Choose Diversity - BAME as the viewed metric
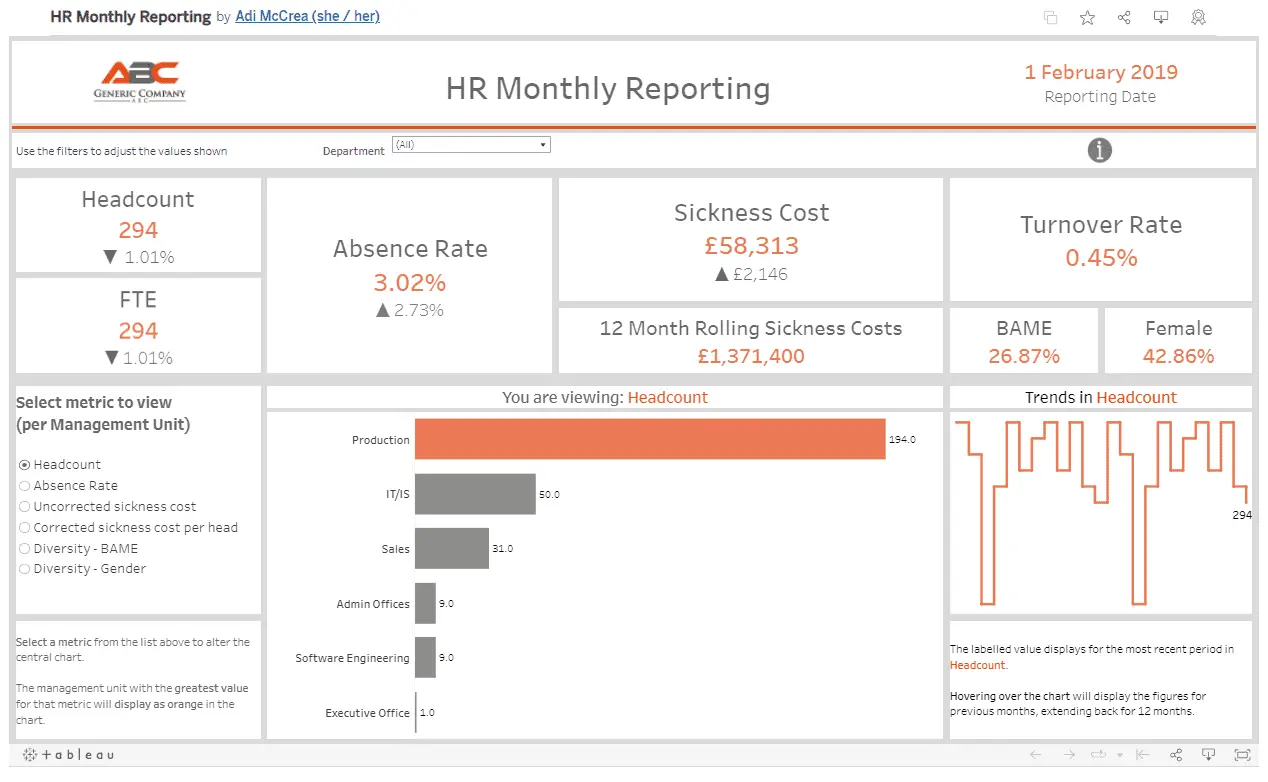 point(25,548)
